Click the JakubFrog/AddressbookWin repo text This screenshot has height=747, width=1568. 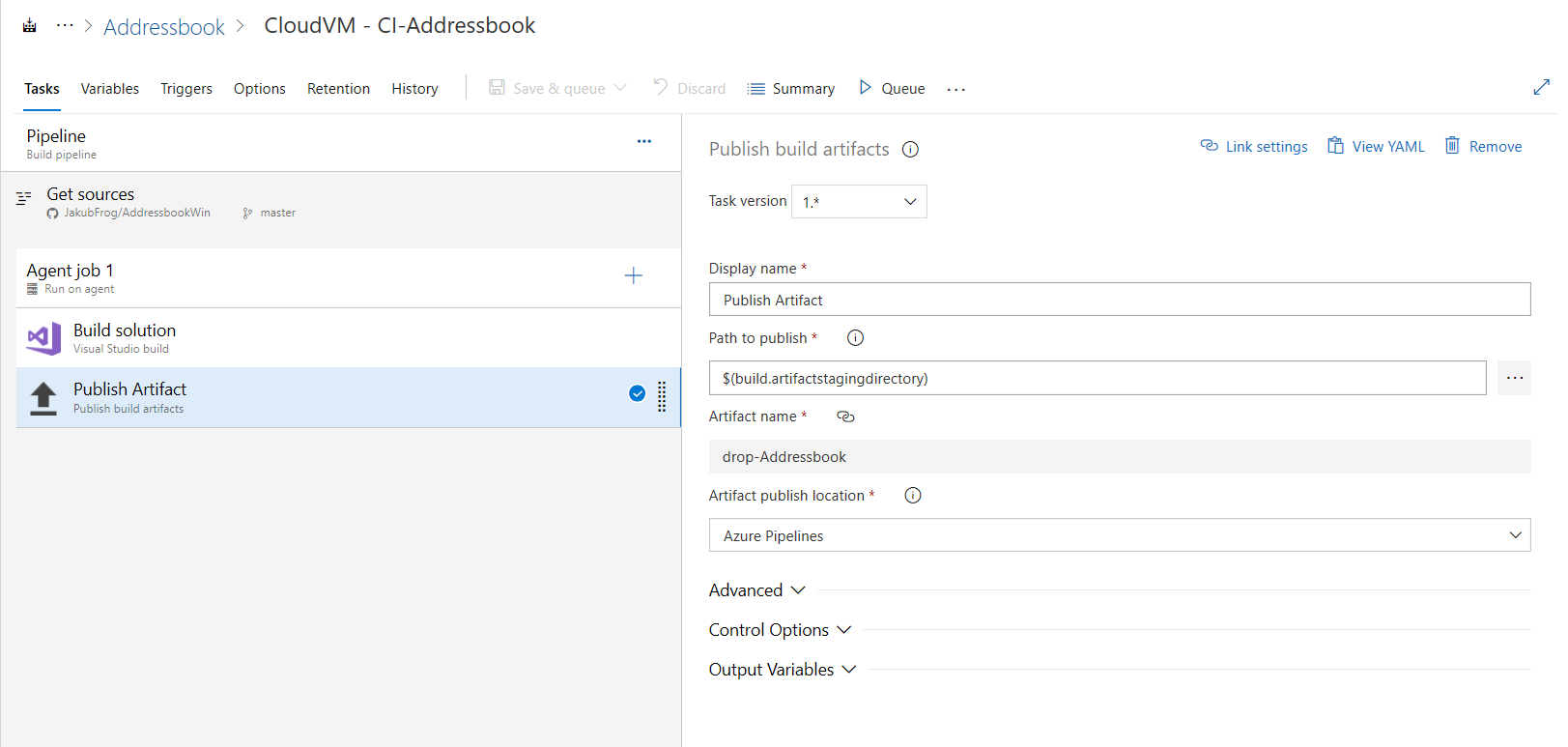tap(137, 213)
